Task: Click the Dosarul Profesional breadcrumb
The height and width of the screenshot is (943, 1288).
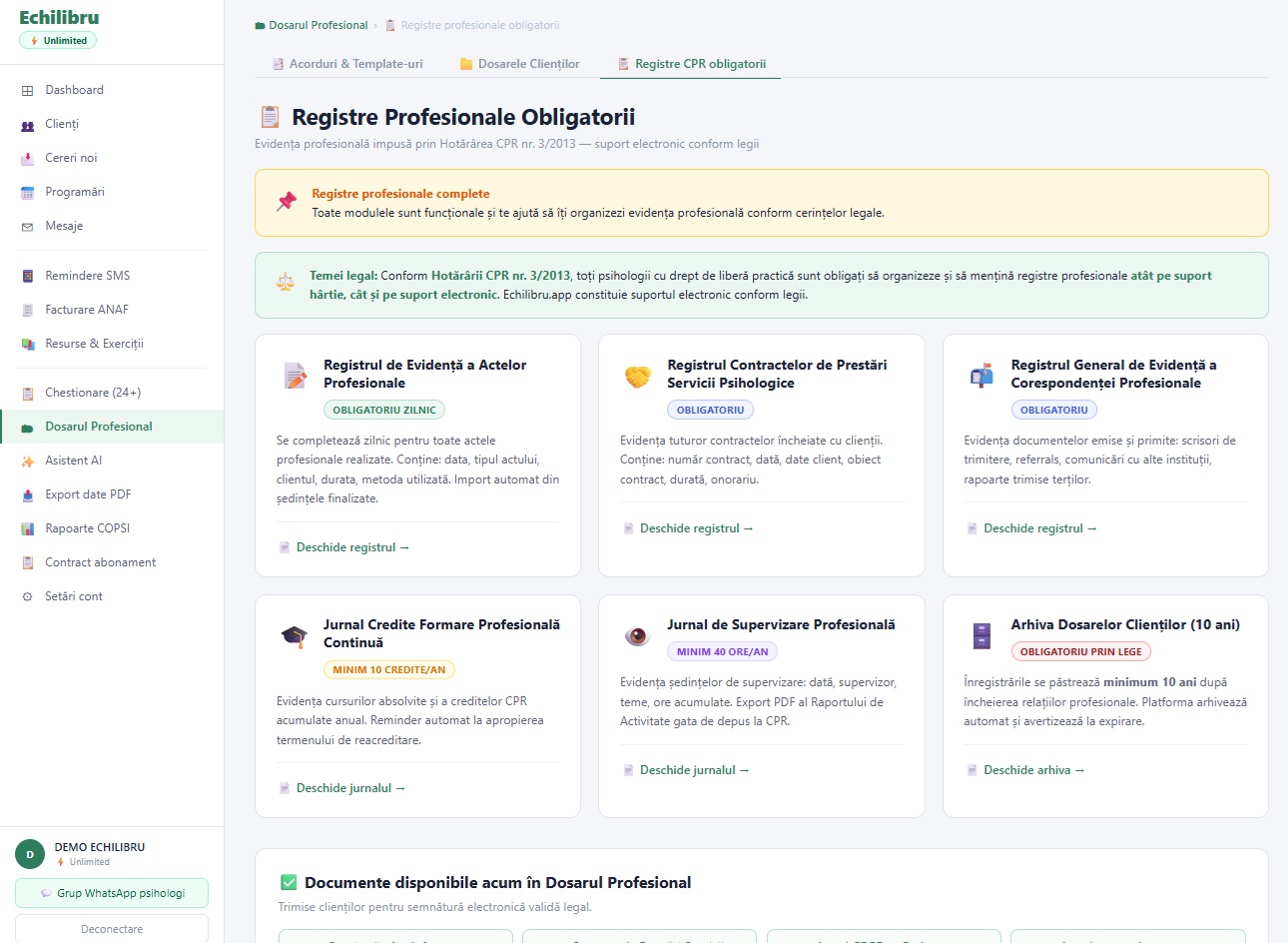Action: [318, 25]
